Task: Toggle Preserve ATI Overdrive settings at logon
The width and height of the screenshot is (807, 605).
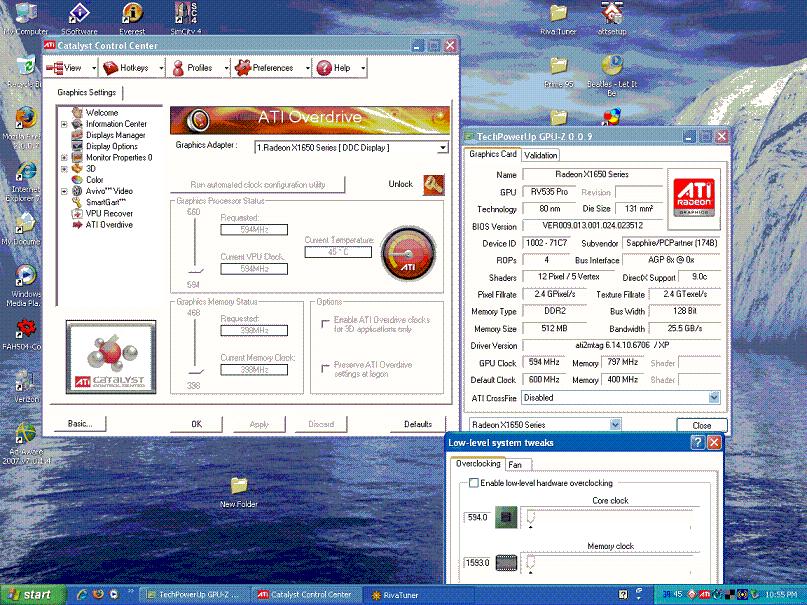Action: click(x=325, y=368)
